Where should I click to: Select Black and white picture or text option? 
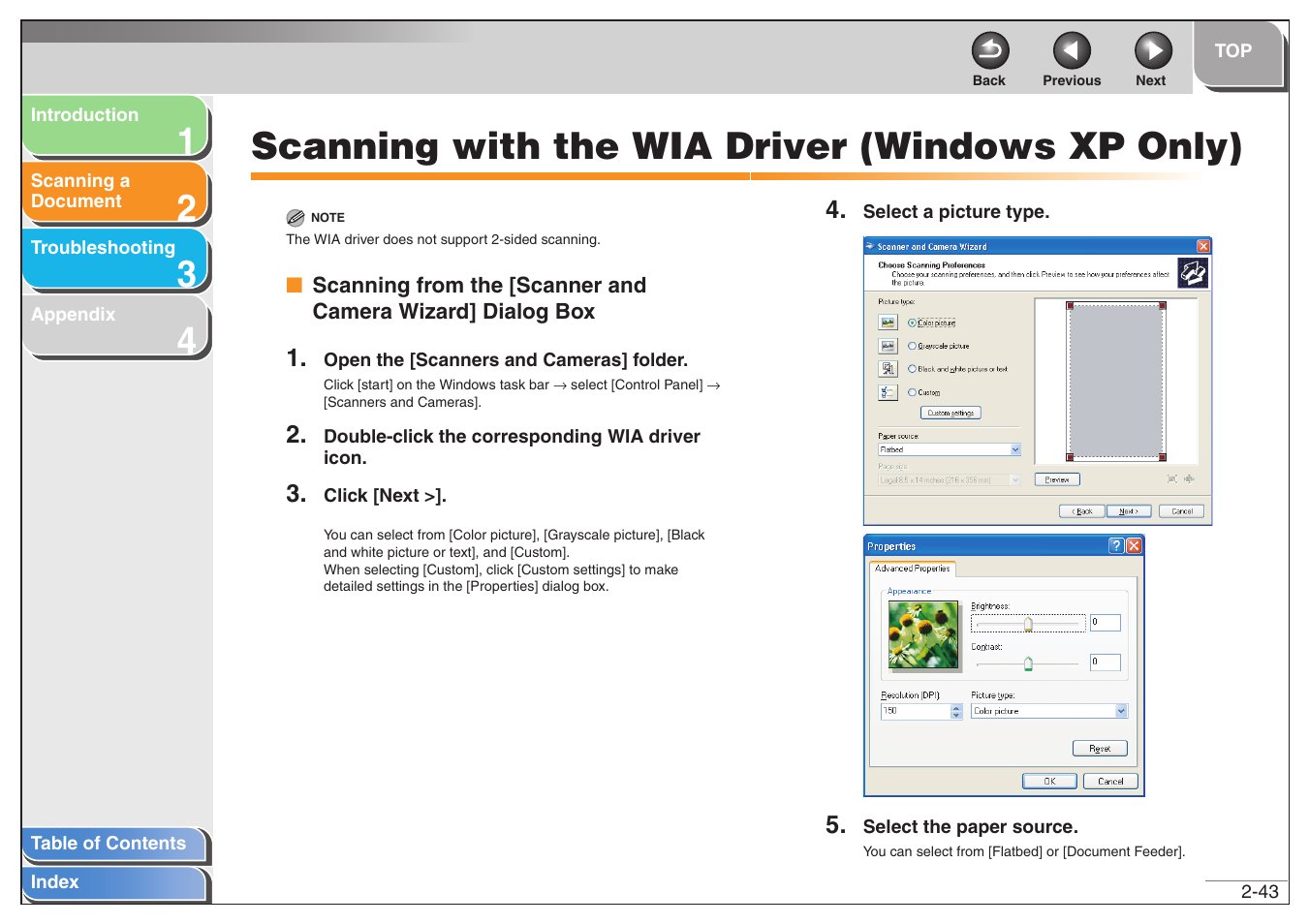912,369
